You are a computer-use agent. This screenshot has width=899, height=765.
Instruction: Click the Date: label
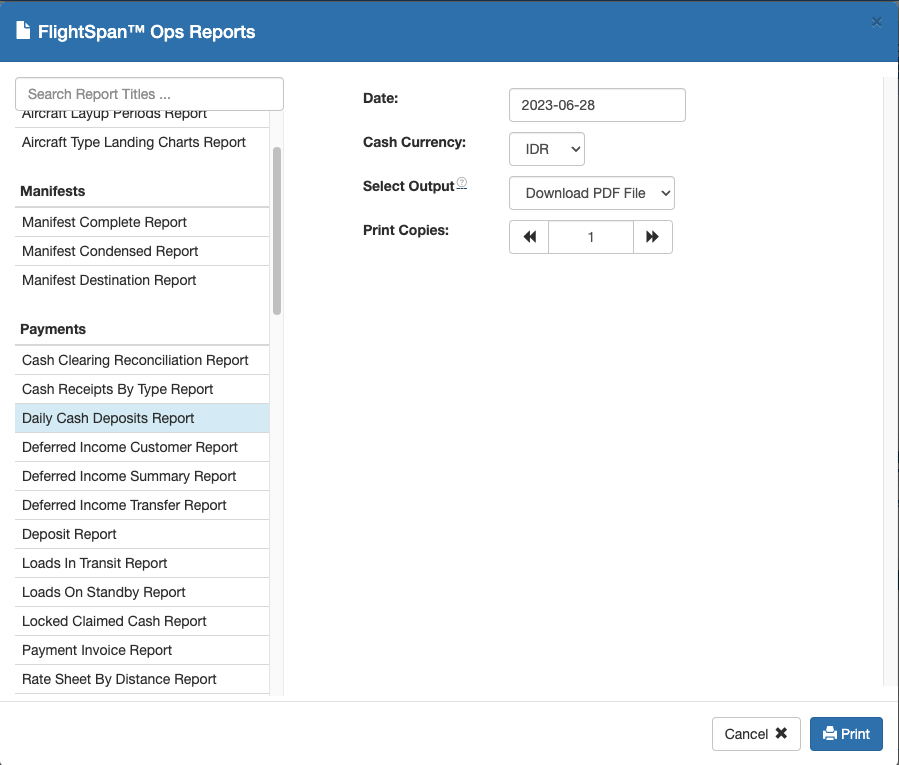pyautogui.click(x=380, y=98)
